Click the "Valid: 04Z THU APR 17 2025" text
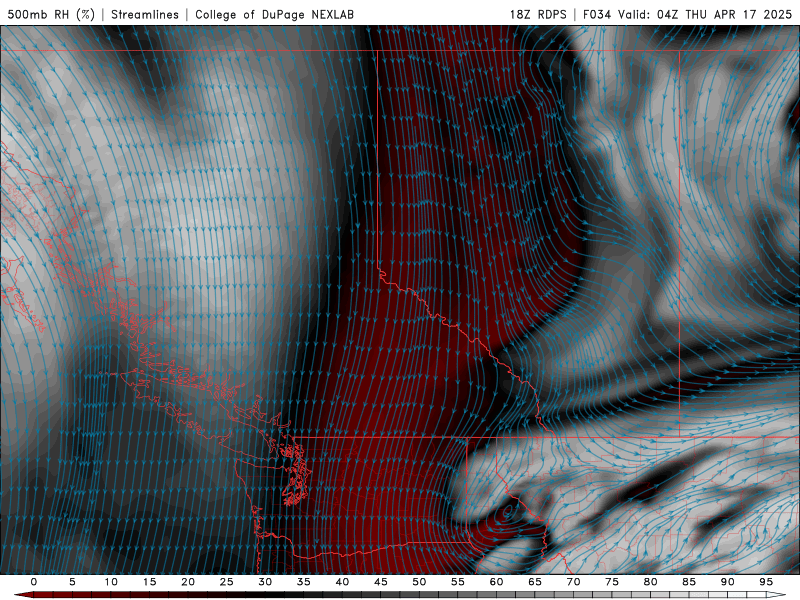The width and height of the screenshot is (800, 600). [x=705, y=14]
